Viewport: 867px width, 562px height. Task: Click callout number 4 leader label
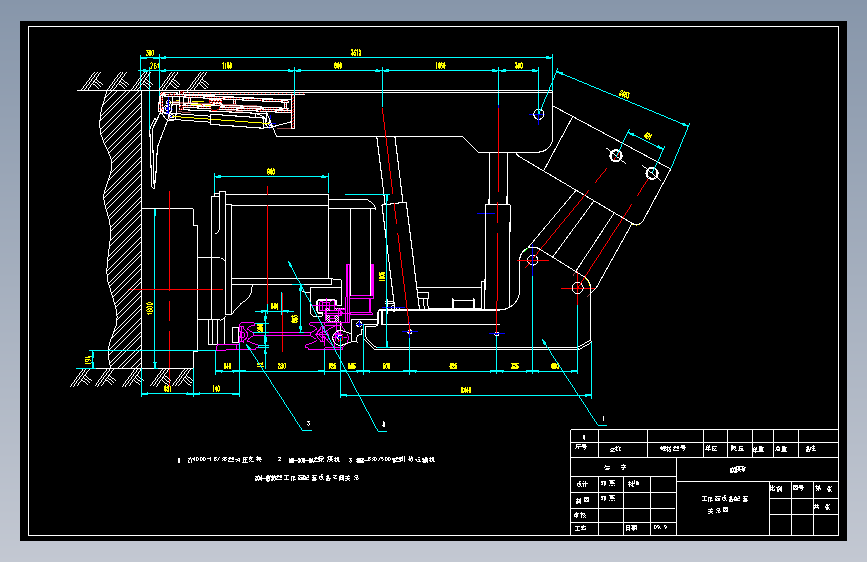[383, 425]
